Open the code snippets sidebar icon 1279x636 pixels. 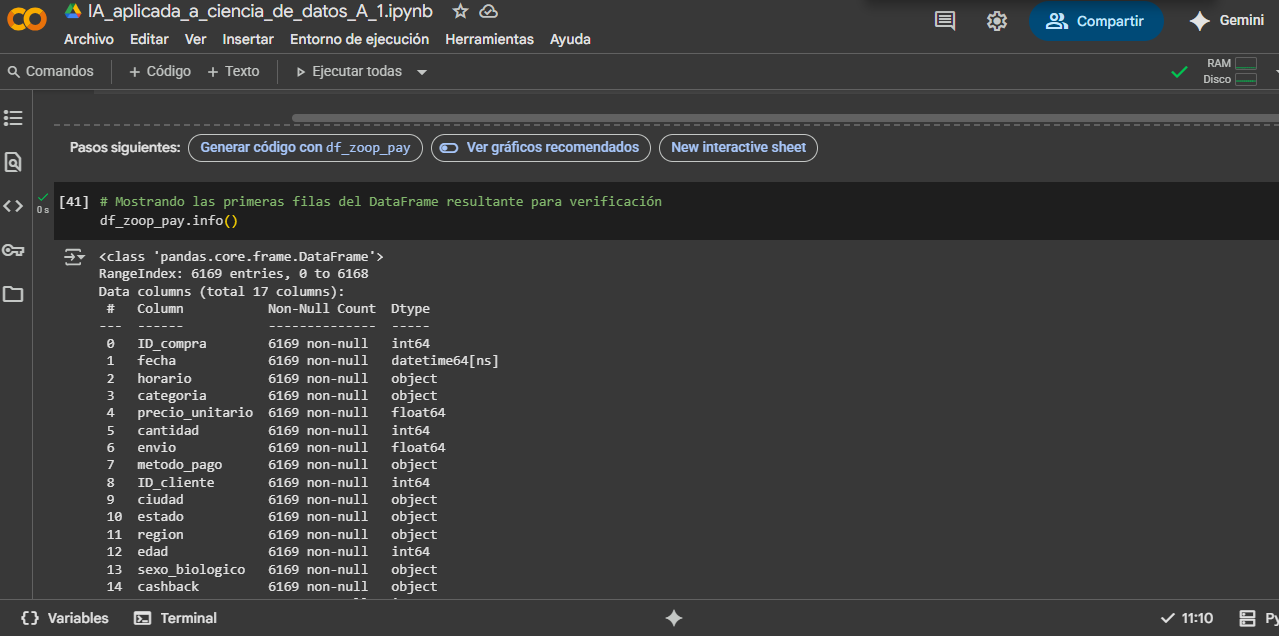tap(13, 206)
